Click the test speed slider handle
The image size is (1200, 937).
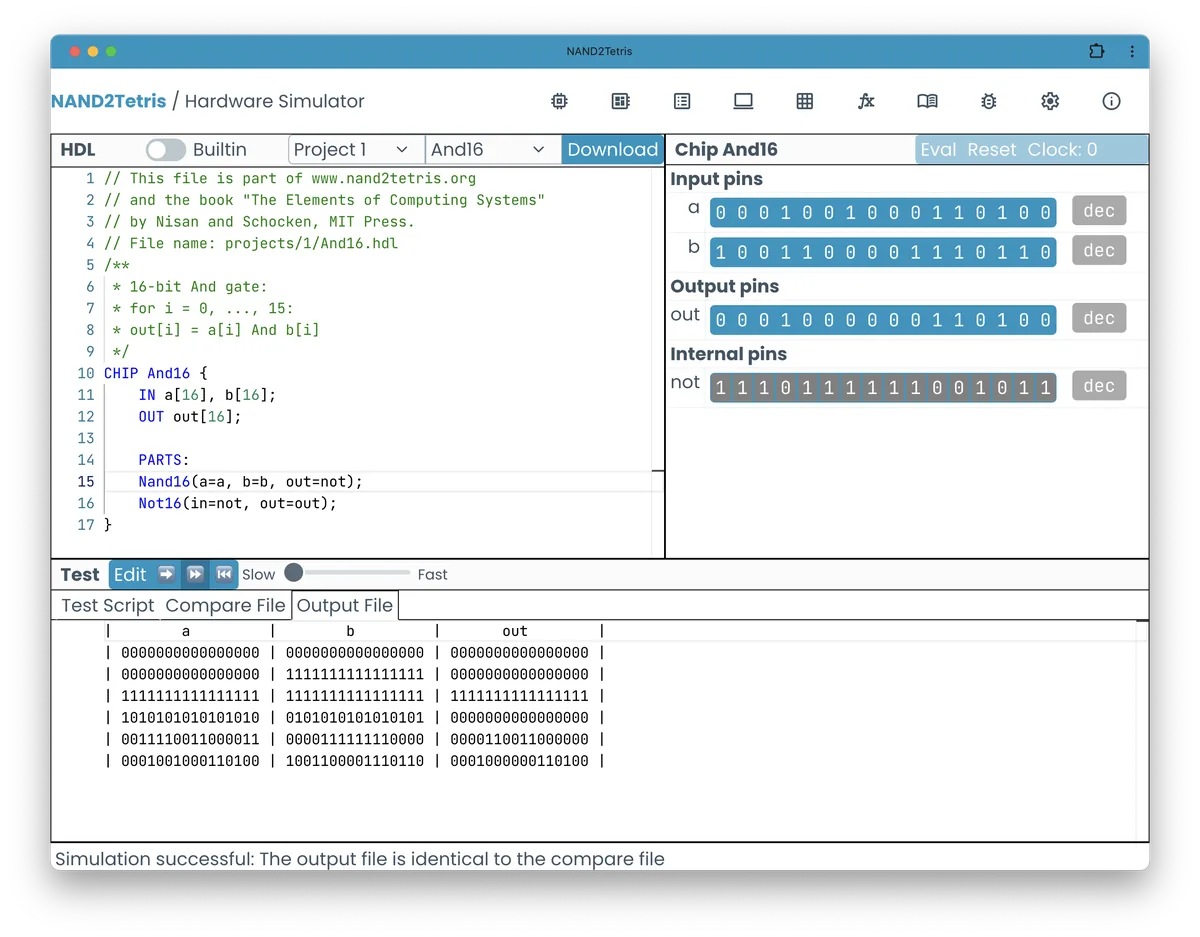[x=294, y=572]
